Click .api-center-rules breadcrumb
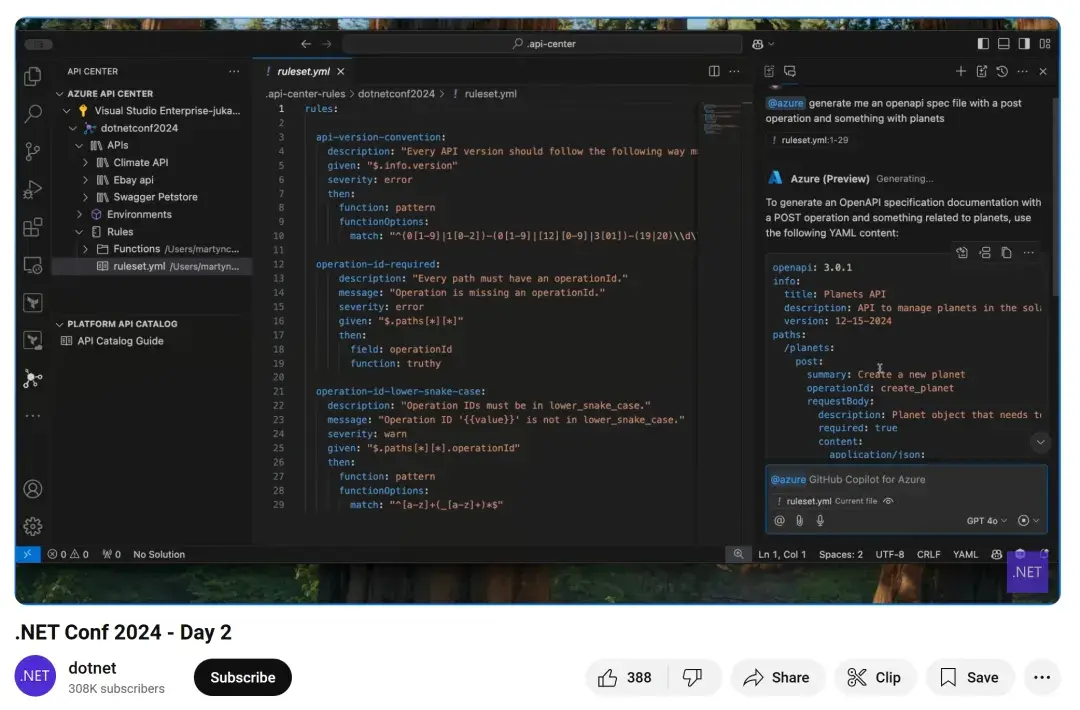Viewport: 1080px width, 710px height. tap(306, 94)
